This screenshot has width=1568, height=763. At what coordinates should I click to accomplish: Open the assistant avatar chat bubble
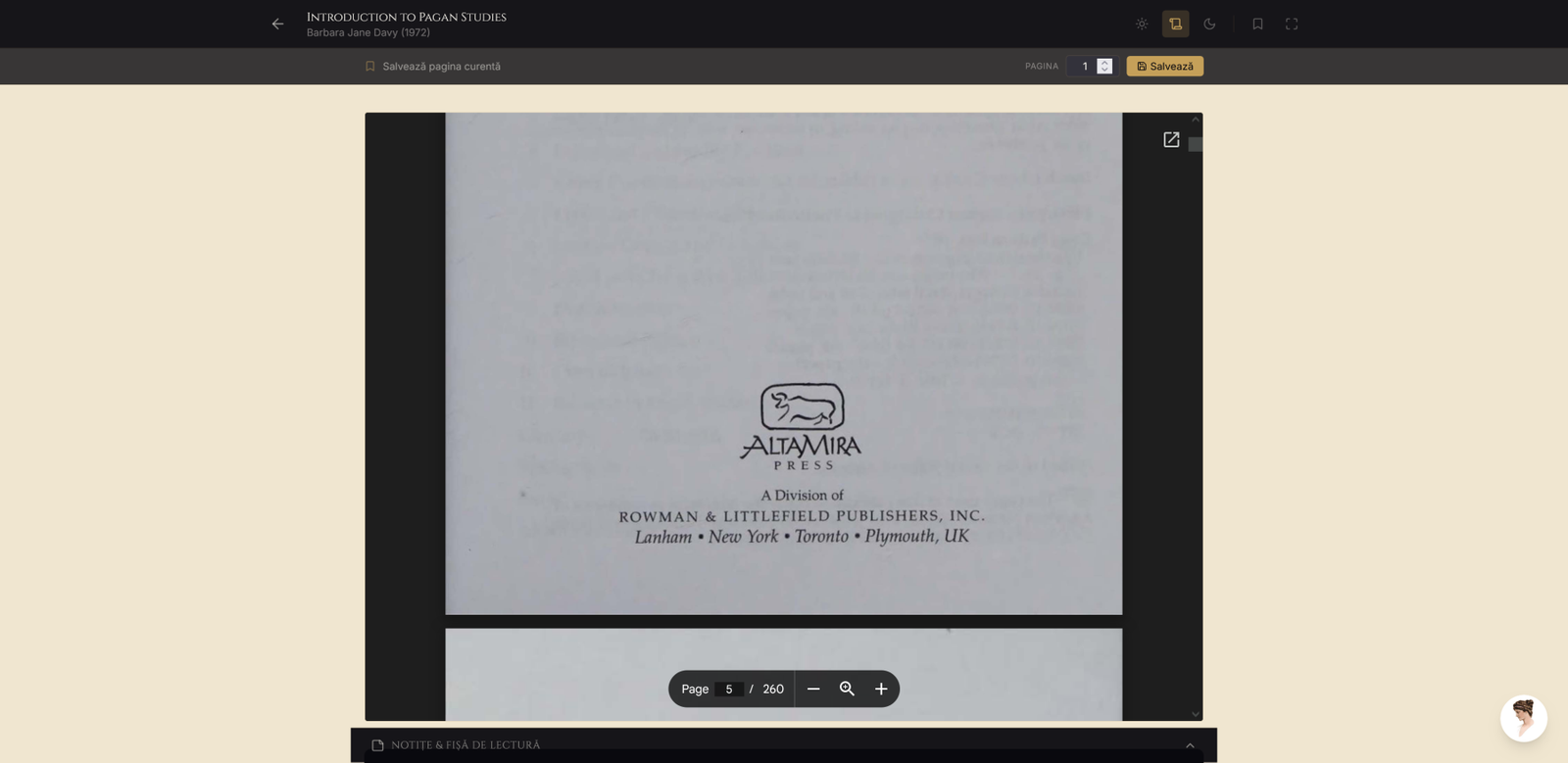tap(1524, 719)
